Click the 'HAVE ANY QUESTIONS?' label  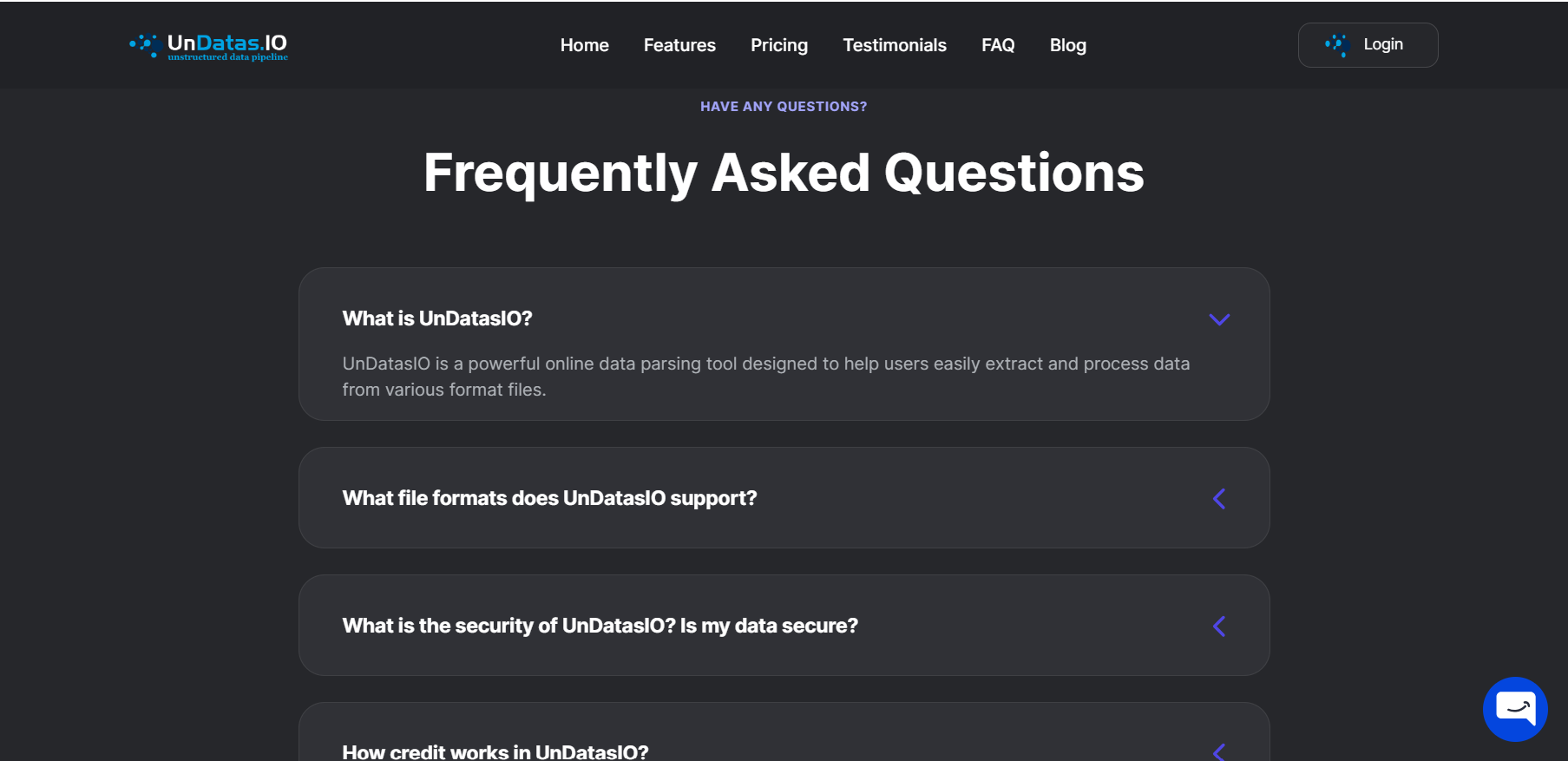pos(784,107)
